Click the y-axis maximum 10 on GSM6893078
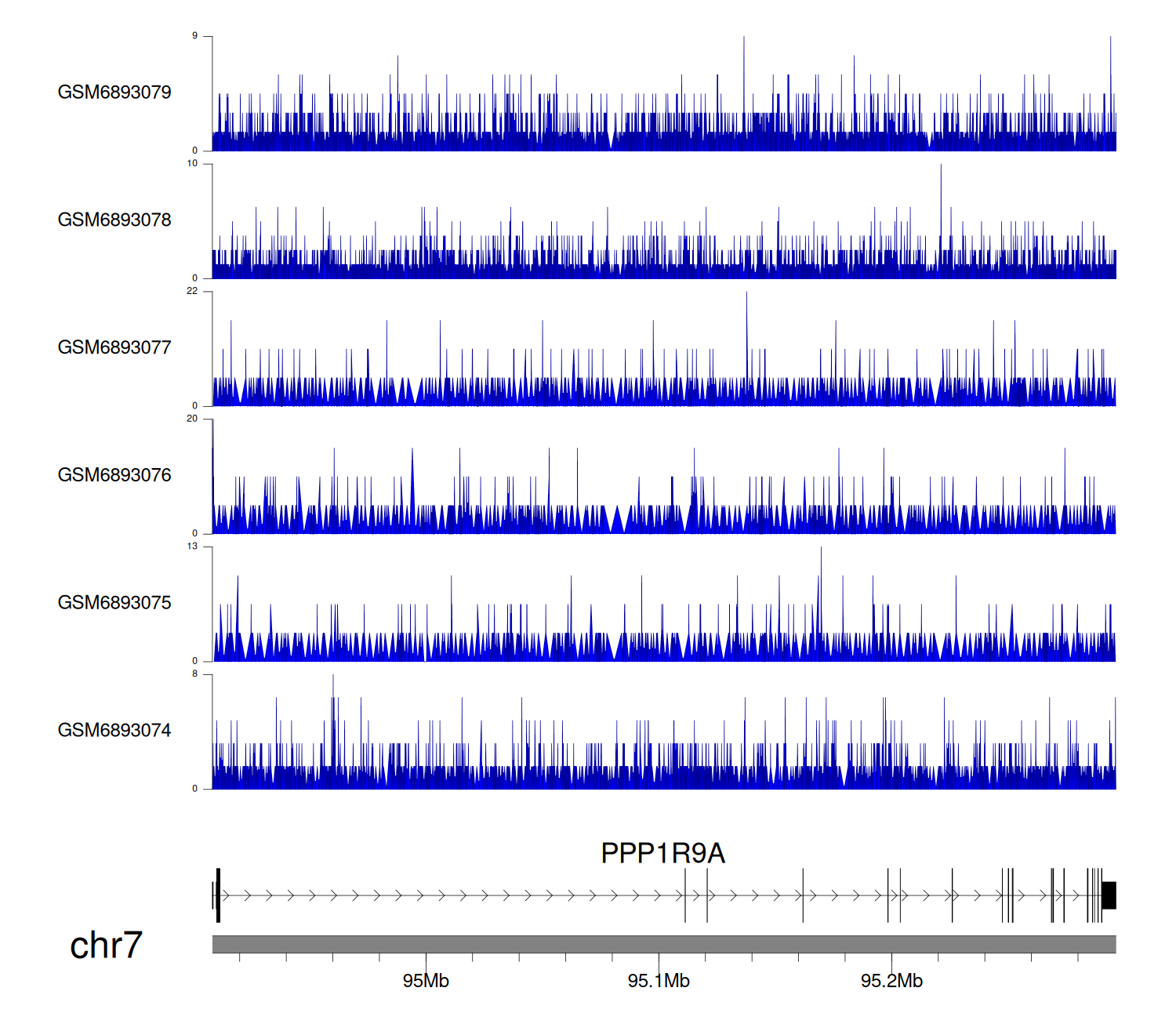 click(x=192, y=164)
